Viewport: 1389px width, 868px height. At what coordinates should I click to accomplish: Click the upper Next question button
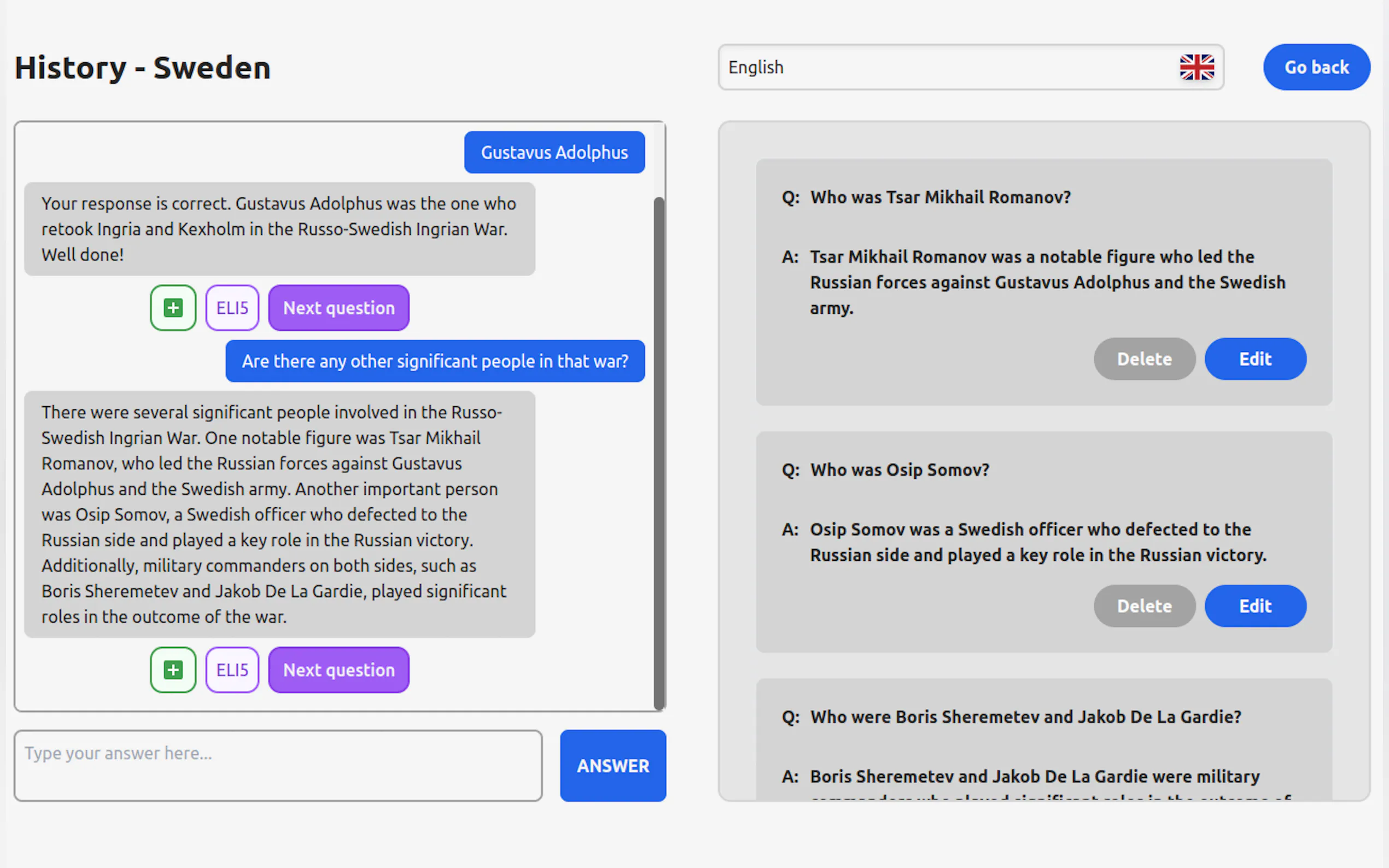point(339,308)
